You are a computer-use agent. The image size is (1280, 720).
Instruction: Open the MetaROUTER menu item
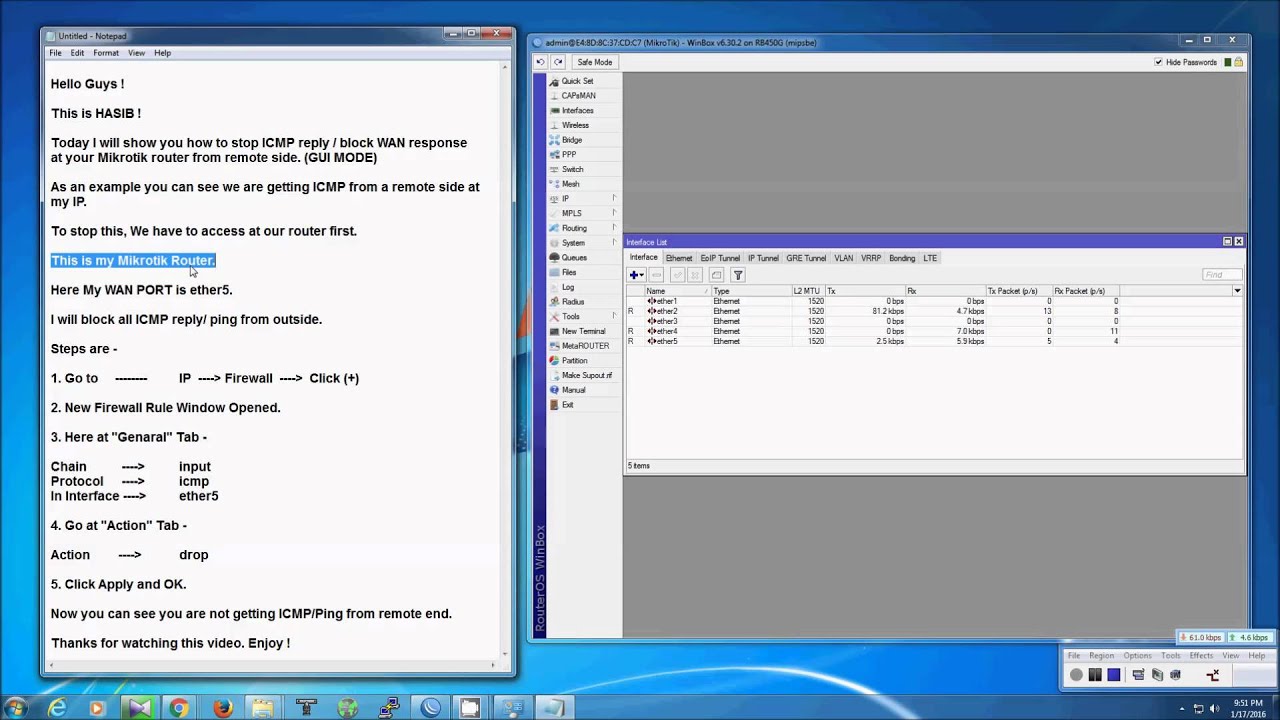click(x=585, y=346)
